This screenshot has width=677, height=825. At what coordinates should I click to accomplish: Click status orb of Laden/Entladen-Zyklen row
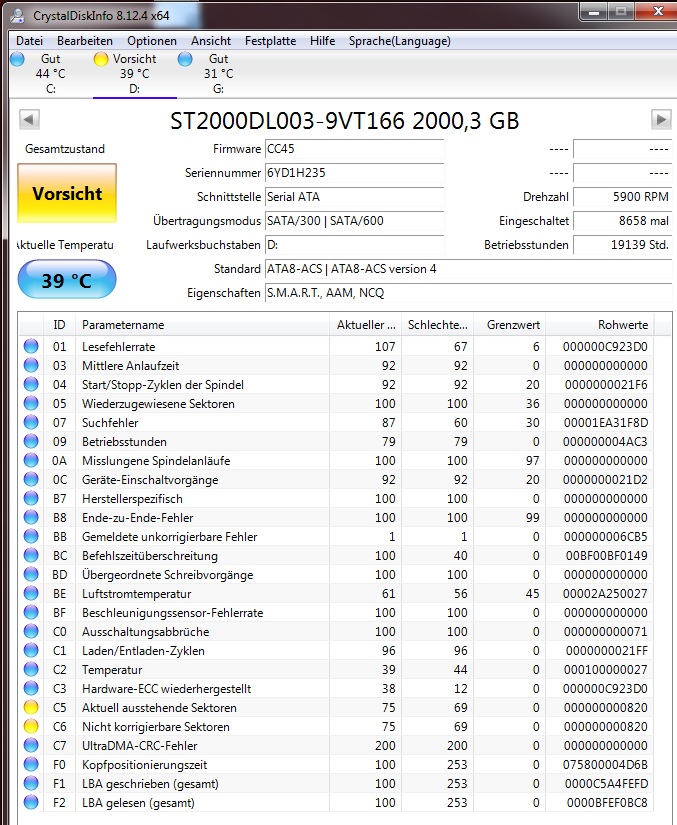coord(31,650)
